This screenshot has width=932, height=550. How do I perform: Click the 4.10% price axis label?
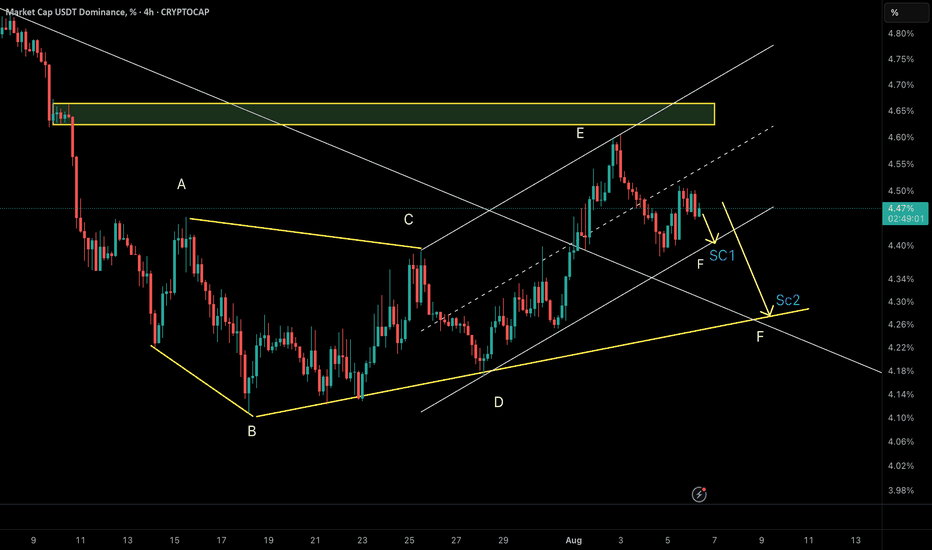click(900, 418)
